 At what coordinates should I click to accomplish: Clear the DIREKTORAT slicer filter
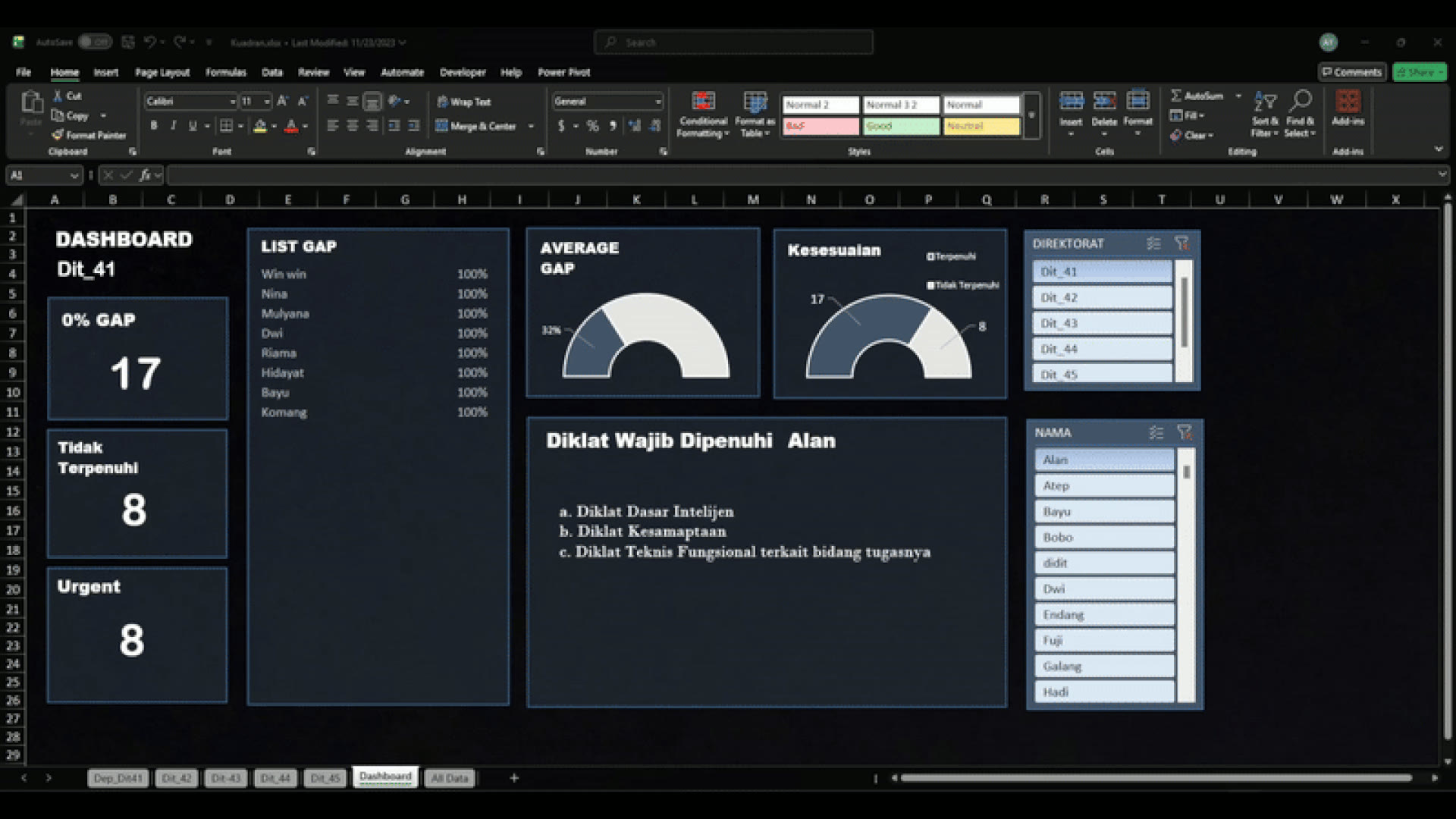coord(1181,243)
